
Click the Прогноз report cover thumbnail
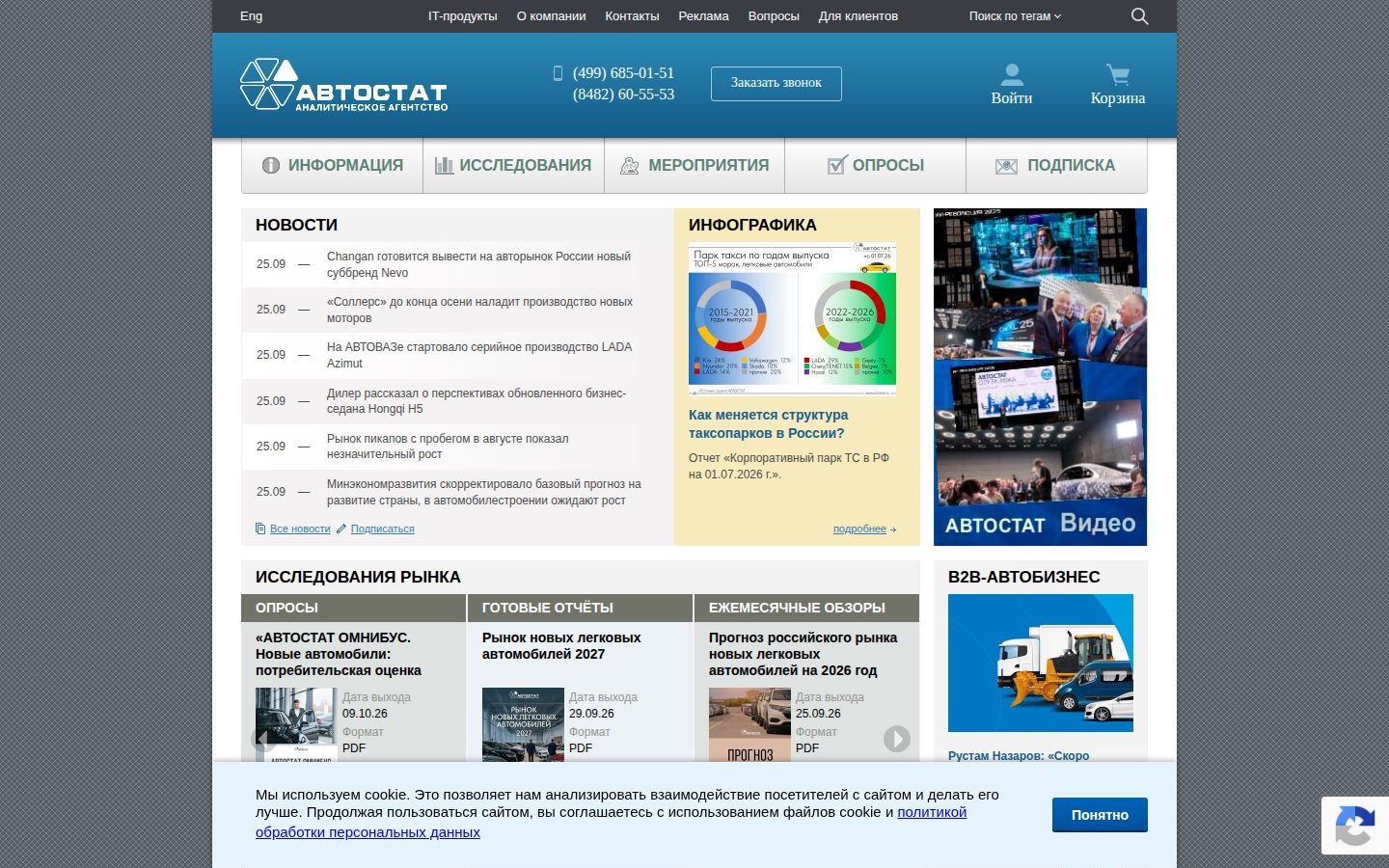pos(749,724)
